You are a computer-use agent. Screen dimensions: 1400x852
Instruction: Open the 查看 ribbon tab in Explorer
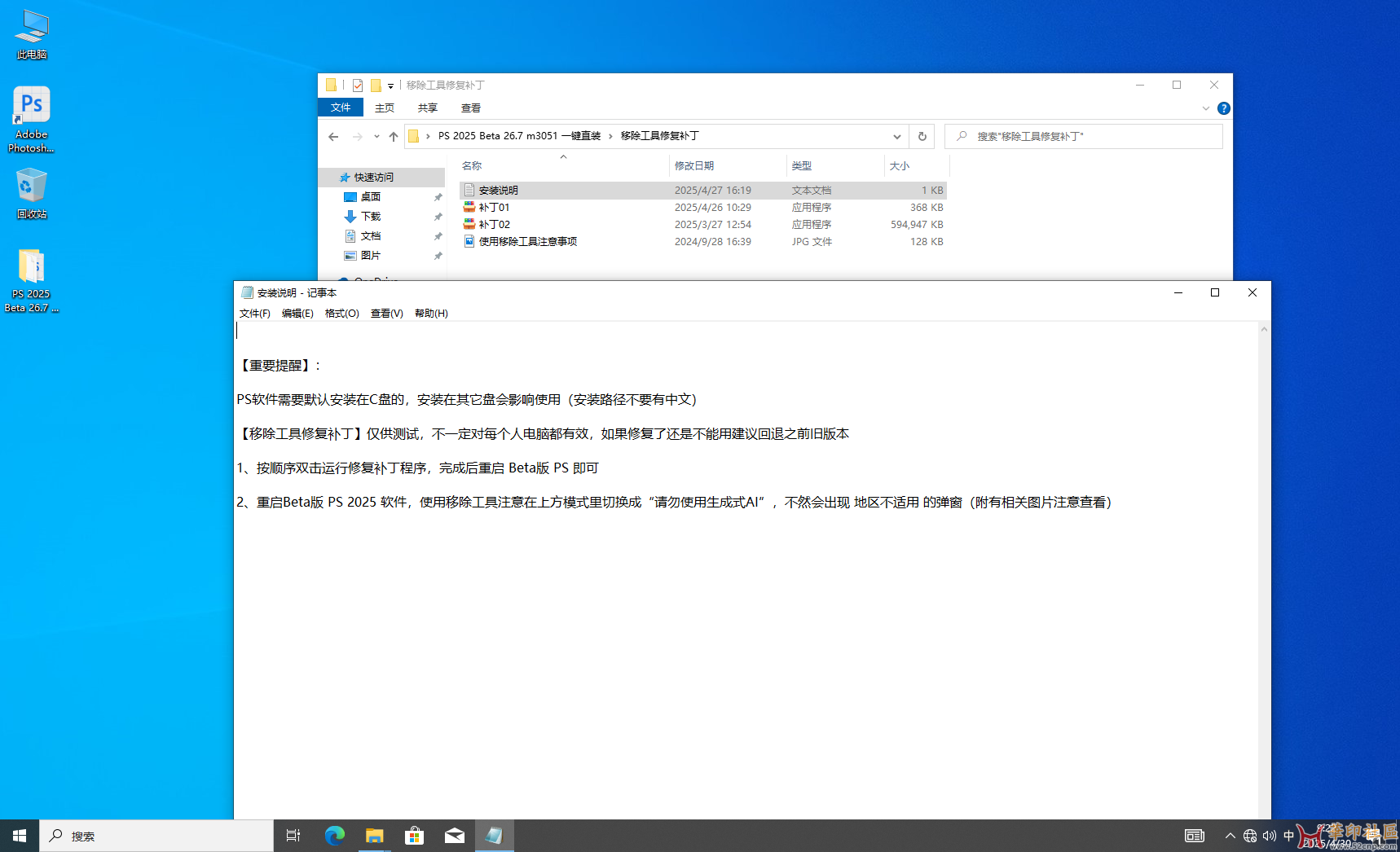tap(471, 108)
